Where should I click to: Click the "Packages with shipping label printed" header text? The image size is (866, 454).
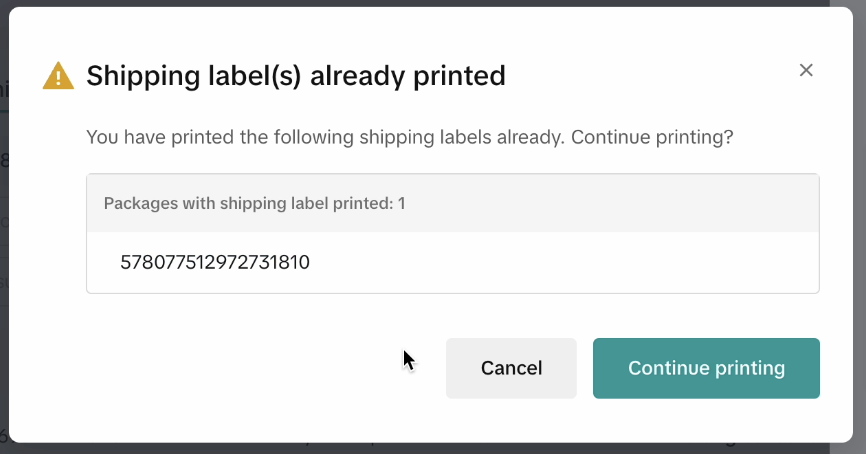pyautogui.click(x=247, y=203)
